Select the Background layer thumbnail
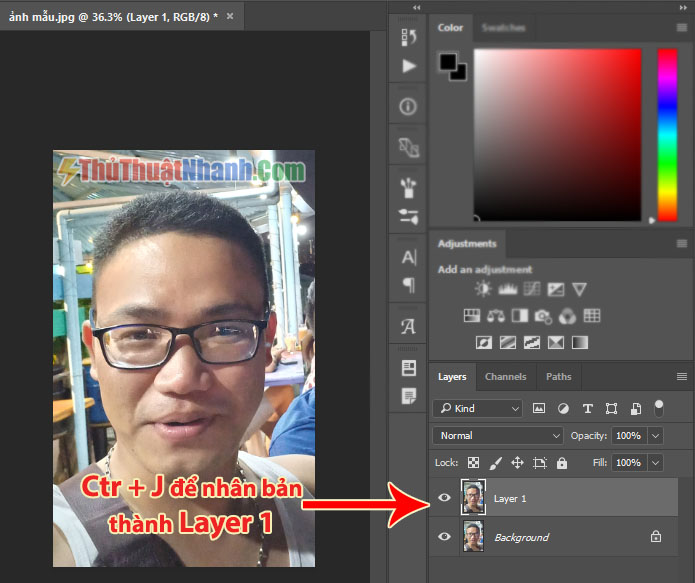This screenshot has height=583, width=695. click(473, 536)
